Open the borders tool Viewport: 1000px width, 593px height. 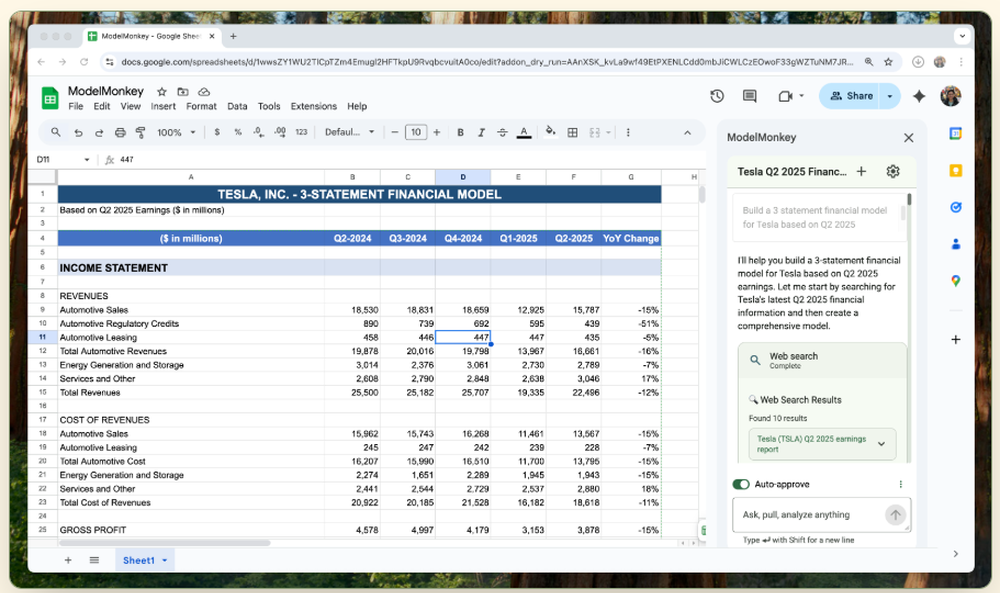pyautogui.click(x=573, y=132)
